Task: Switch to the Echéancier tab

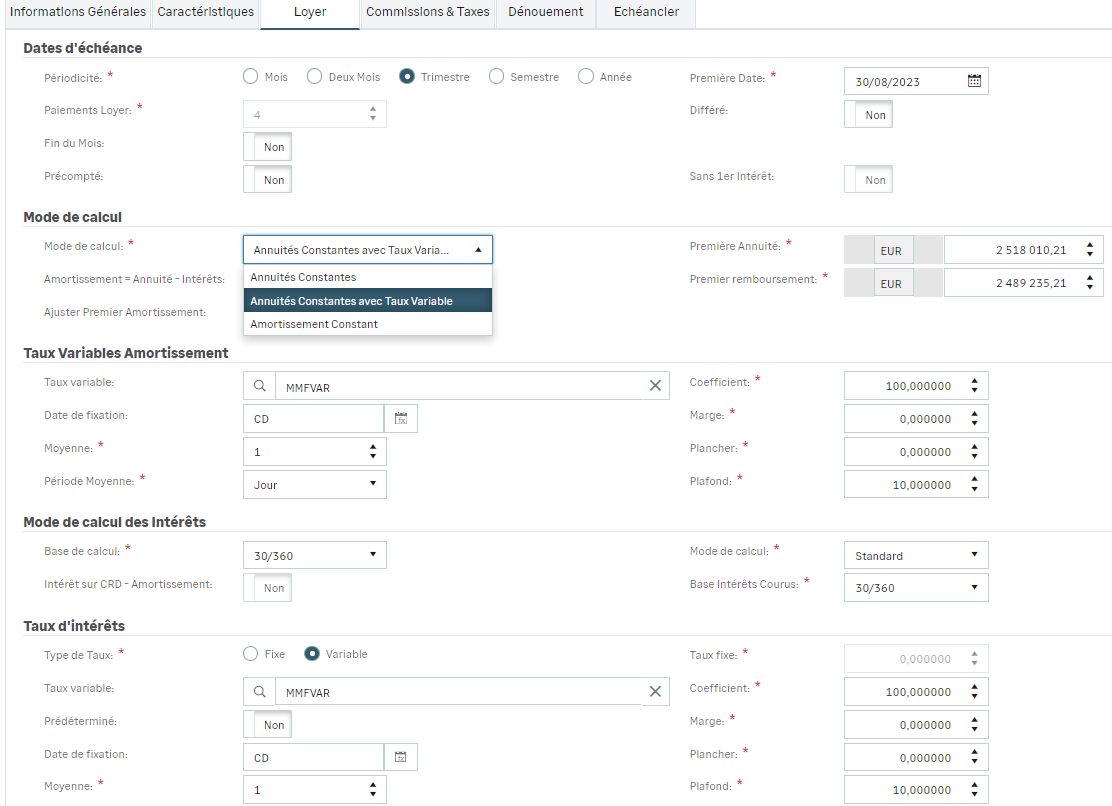Action: pyautogui.click(x=646, y=12)
